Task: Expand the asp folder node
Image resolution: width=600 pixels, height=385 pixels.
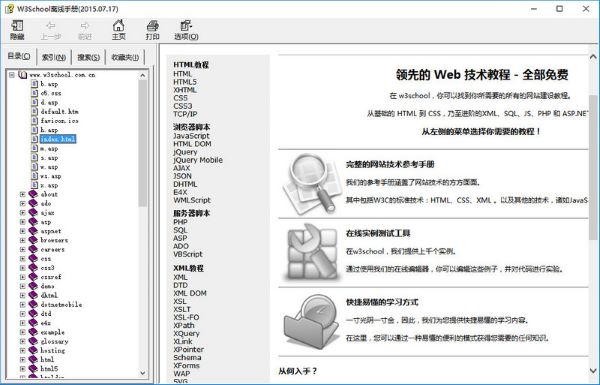Action: coord(23,222)
